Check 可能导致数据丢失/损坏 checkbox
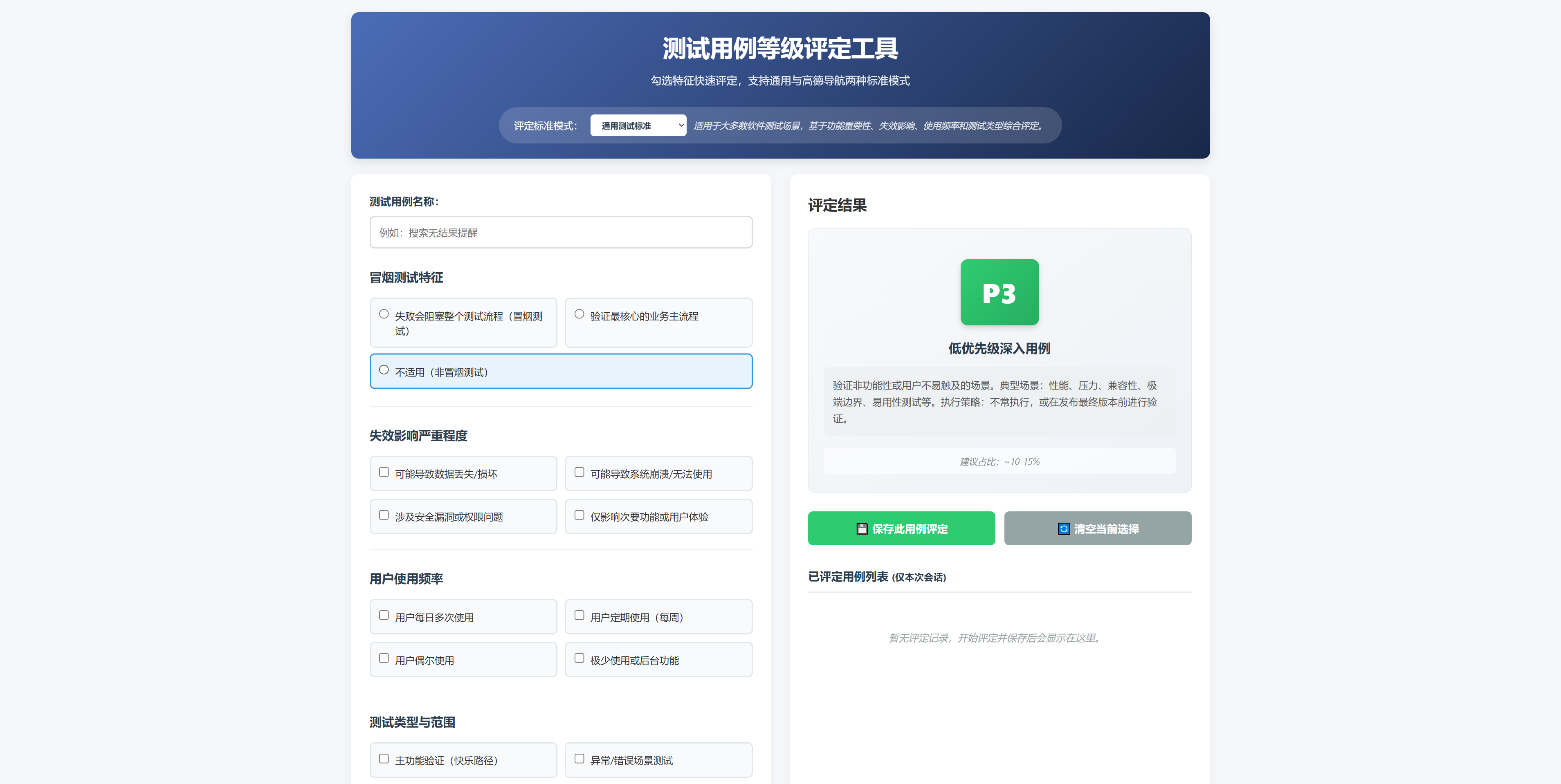1561x784 pixels. [x=384, y=472]
